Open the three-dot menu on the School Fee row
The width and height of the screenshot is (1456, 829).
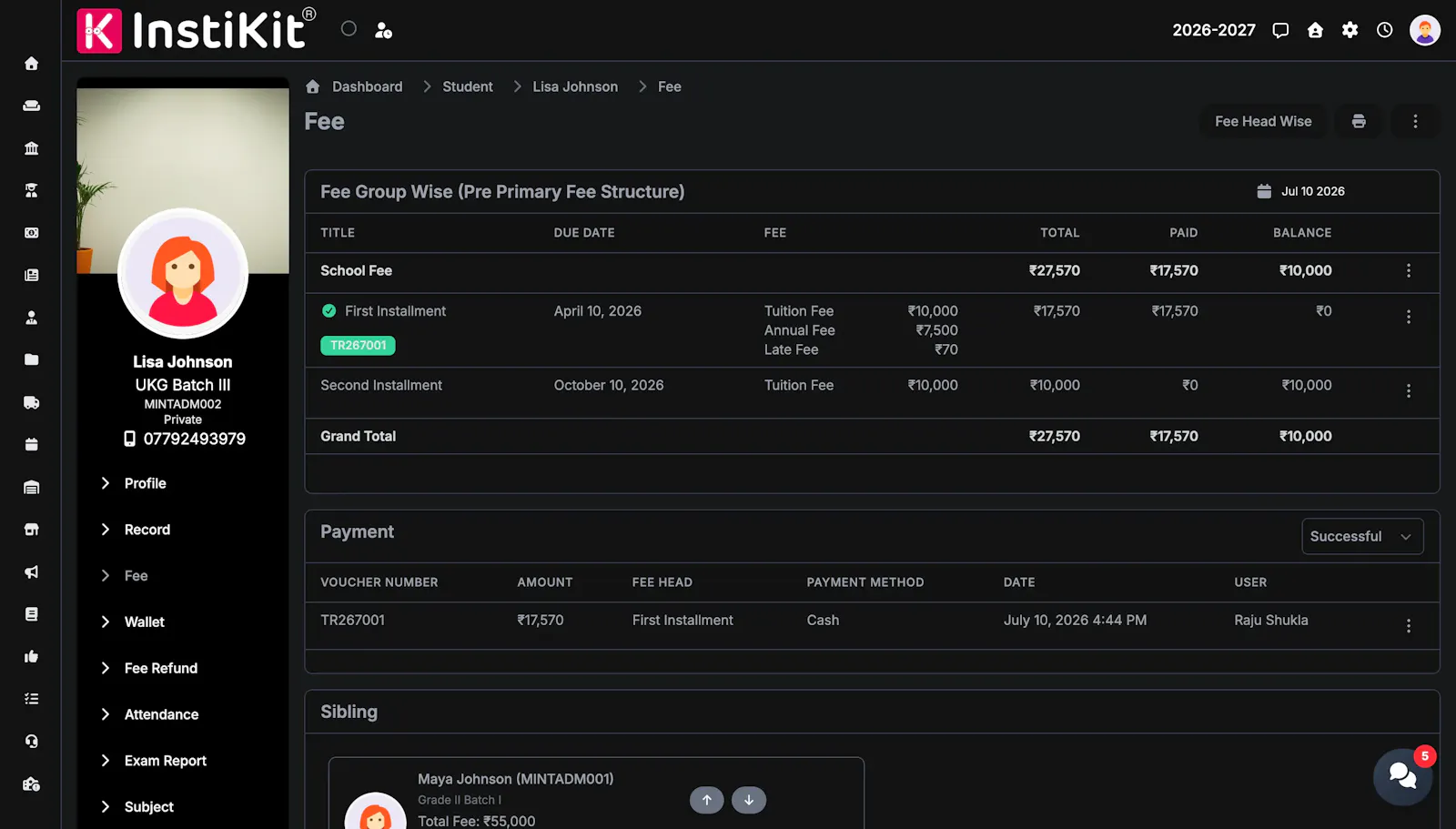[1408, 270]
